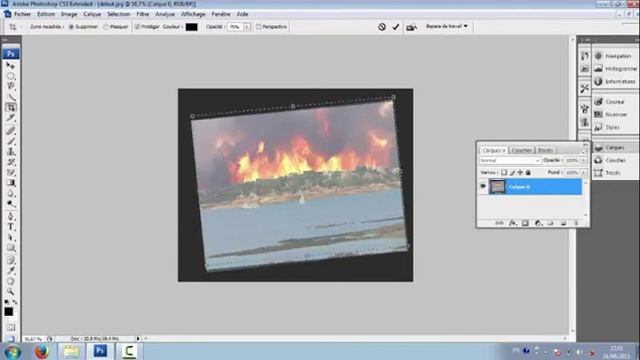Open Calques panel options menu

click(x=585, y=151)
